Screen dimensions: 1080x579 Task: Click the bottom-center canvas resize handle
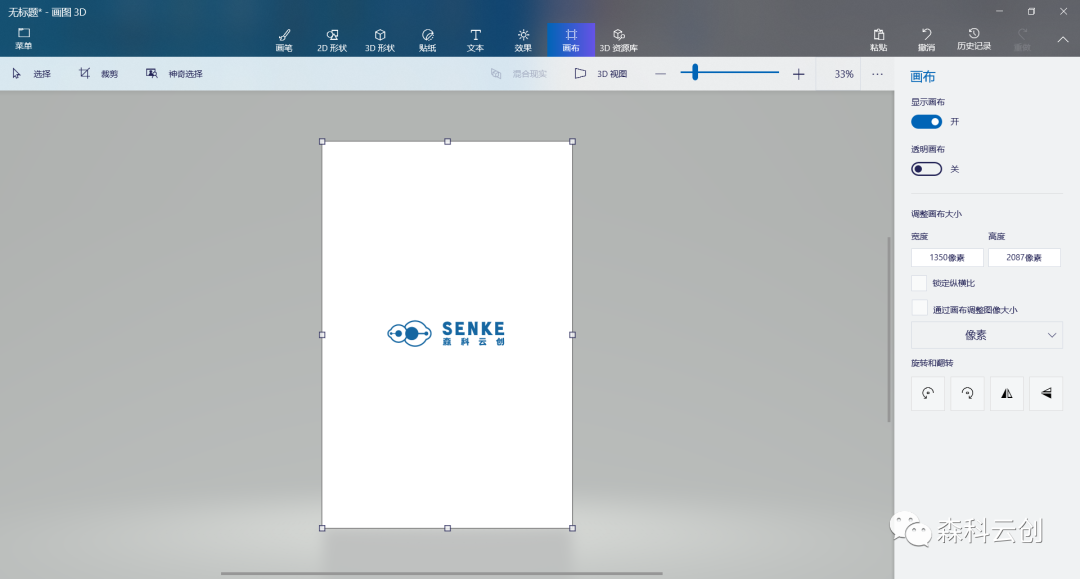(448, 528)
